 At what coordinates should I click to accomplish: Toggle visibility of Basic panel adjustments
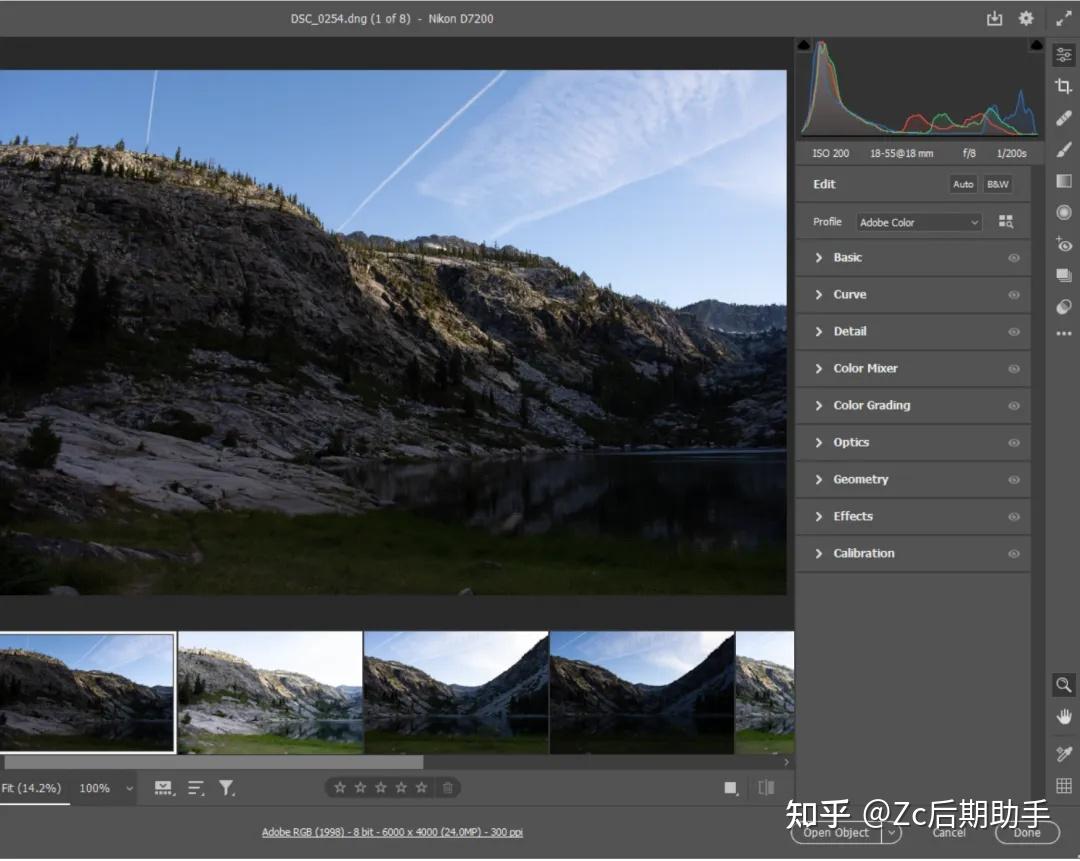1013,257
